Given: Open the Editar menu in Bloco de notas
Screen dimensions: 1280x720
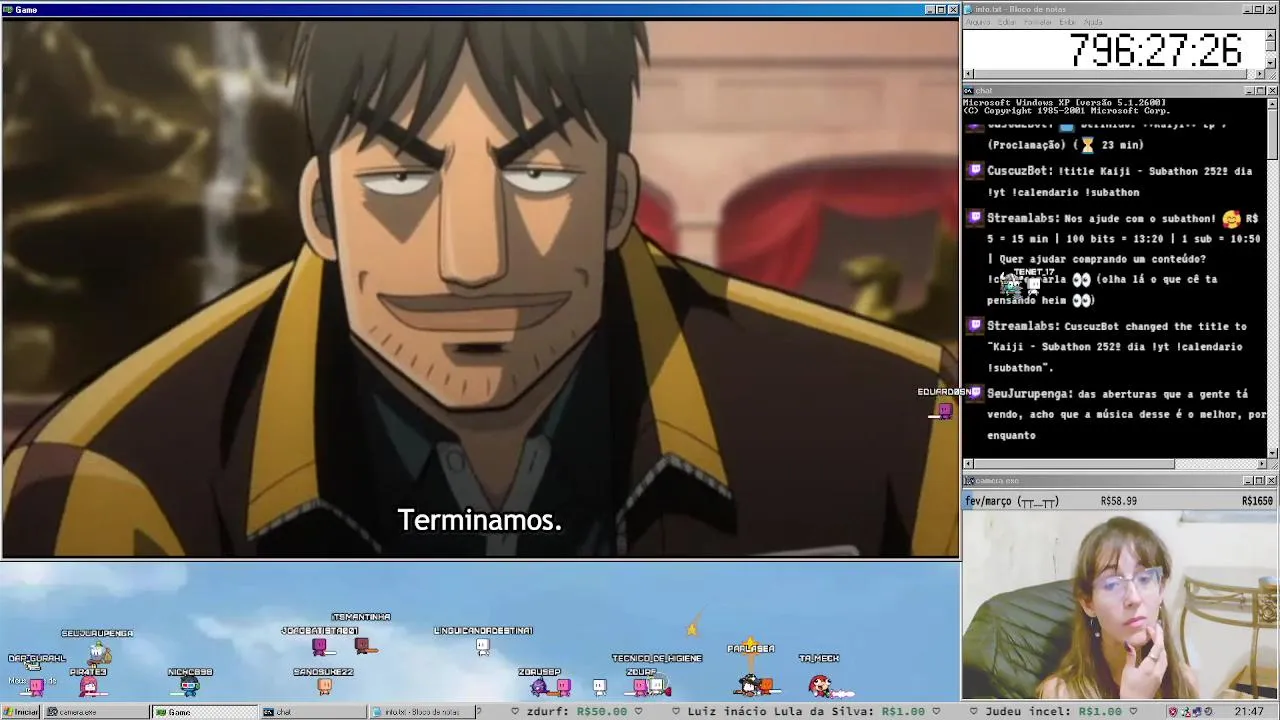Looking at the screenshot, I should click(1007, 22).
